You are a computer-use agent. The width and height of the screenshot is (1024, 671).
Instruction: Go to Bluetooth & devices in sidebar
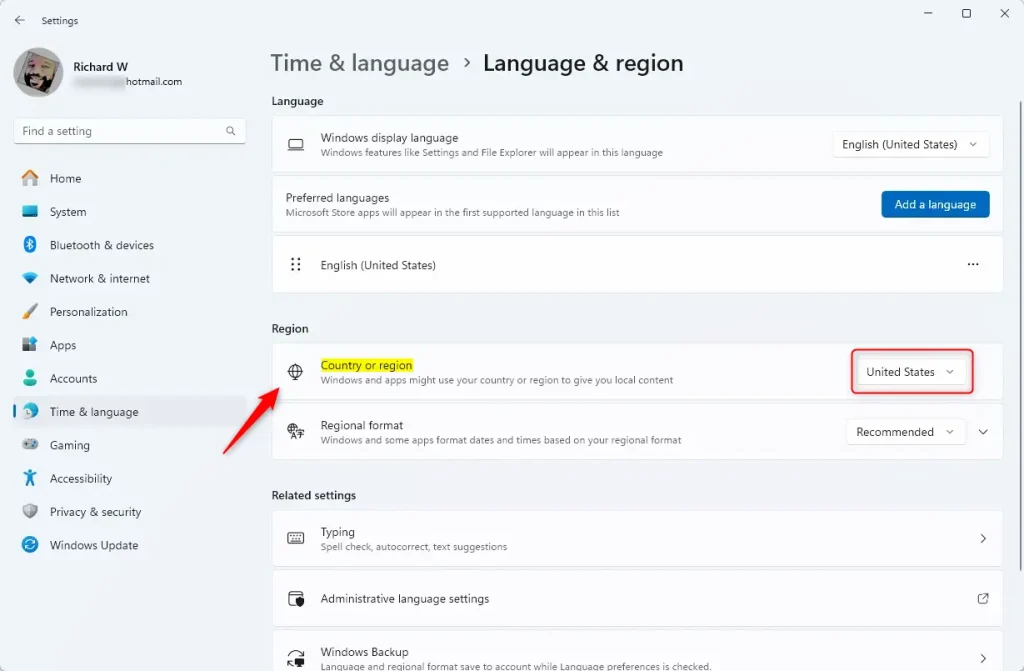click(x=101, y=245)
